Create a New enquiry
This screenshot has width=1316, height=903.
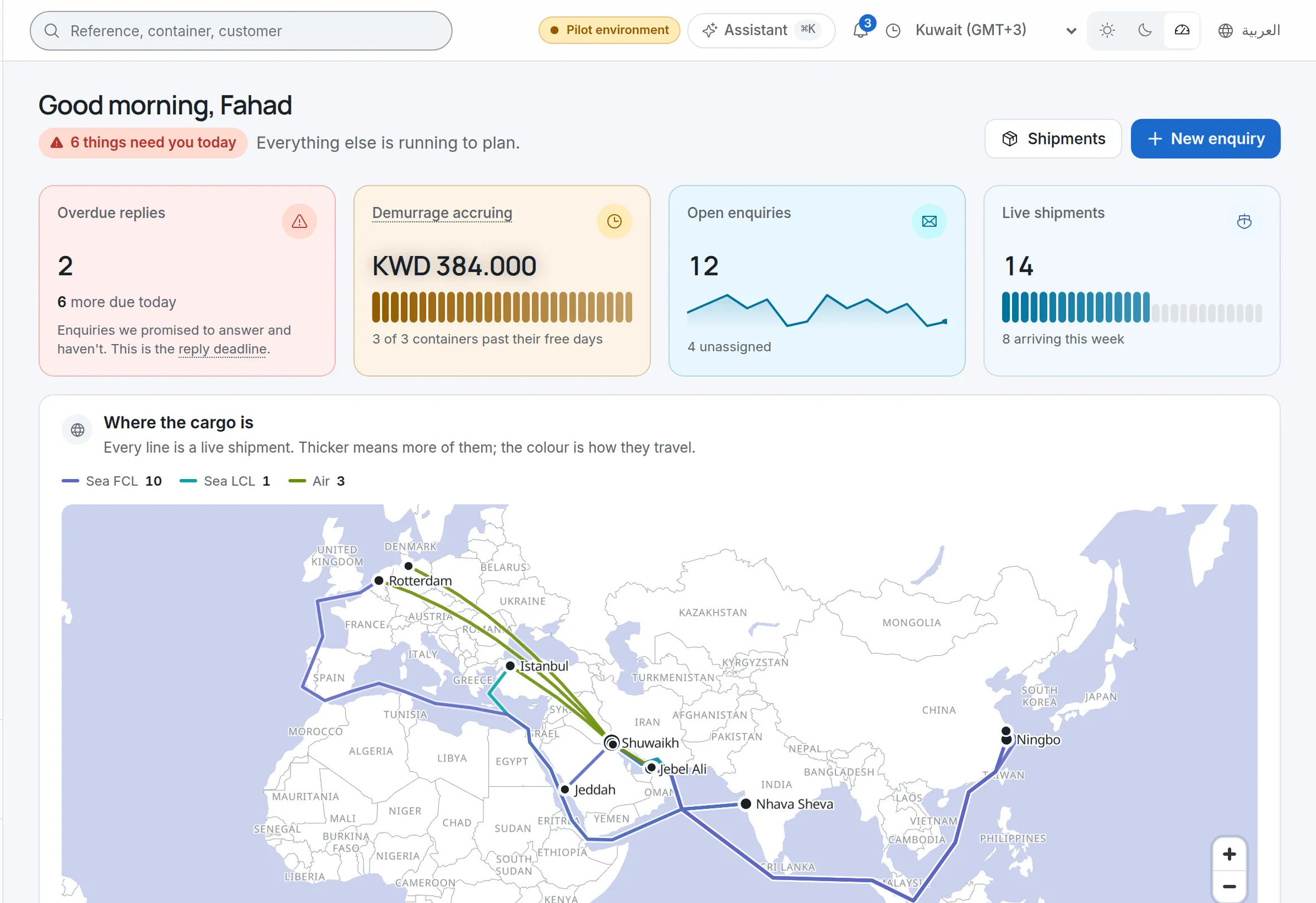[1206, 139]
